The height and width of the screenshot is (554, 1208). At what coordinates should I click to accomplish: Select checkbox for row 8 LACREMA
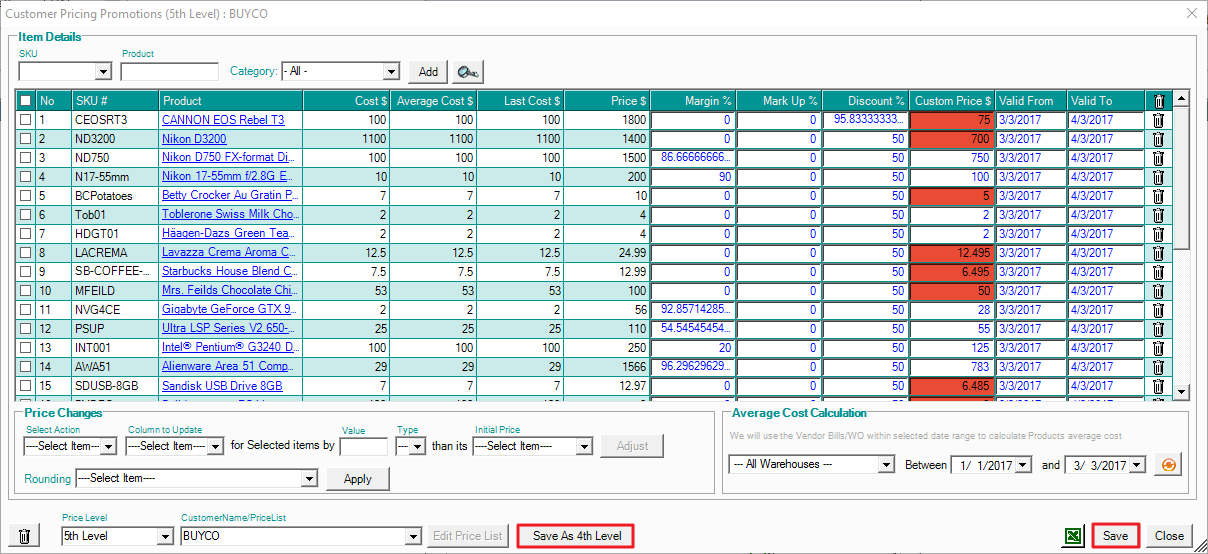[25, 253]
